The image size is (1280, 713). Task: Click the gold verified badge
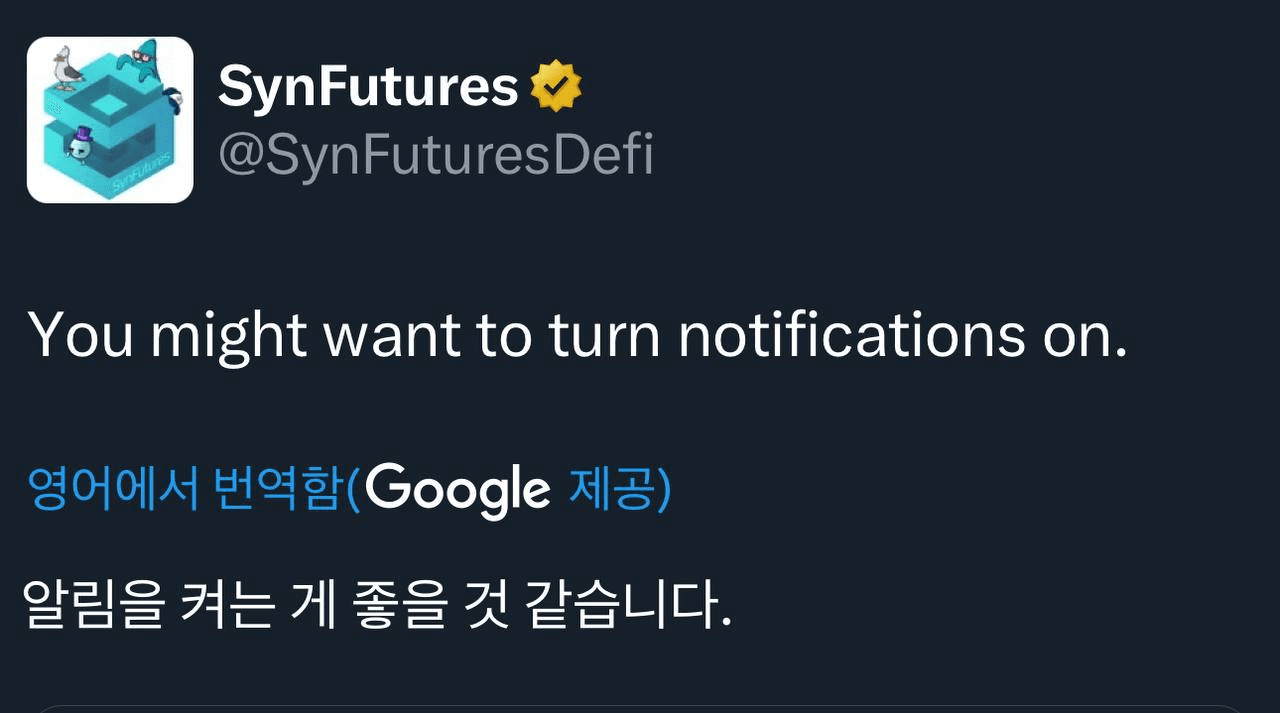click(x=556, y=86)
